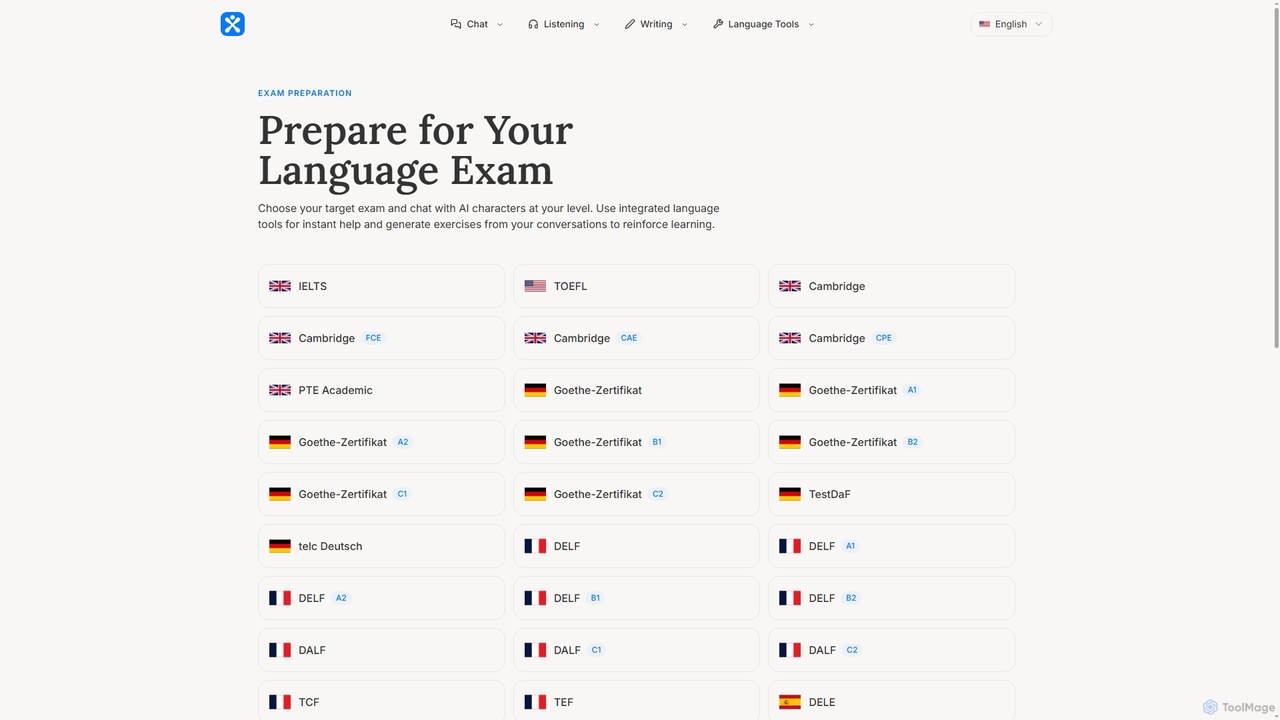Click the A1 badge on Goethe-Zertifikat card
The width and height of the screenshot is (1280, 720).
tap(912, 390)
